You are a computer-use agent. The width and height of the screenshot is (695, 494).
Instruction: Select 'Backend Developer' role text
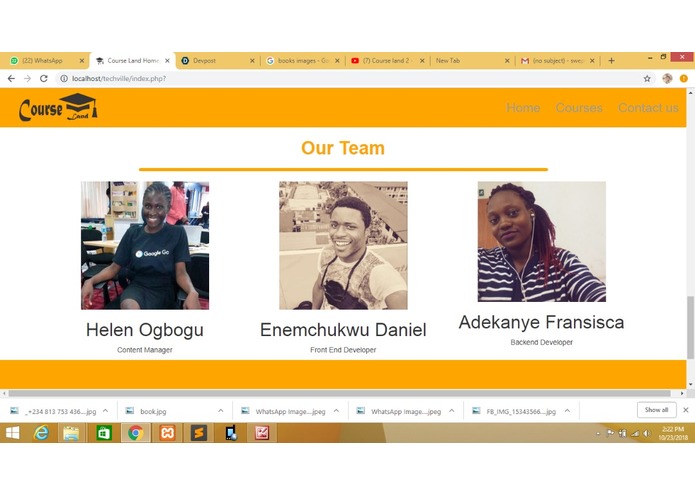click(x=542, y=342)
